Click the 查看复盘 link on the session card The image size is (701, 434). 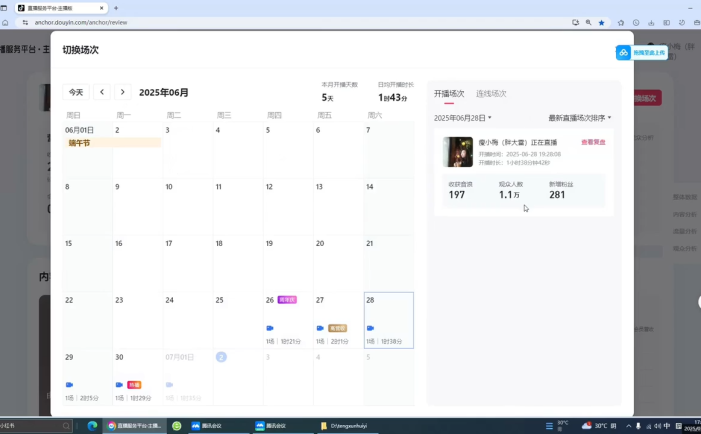coord(593,142)
